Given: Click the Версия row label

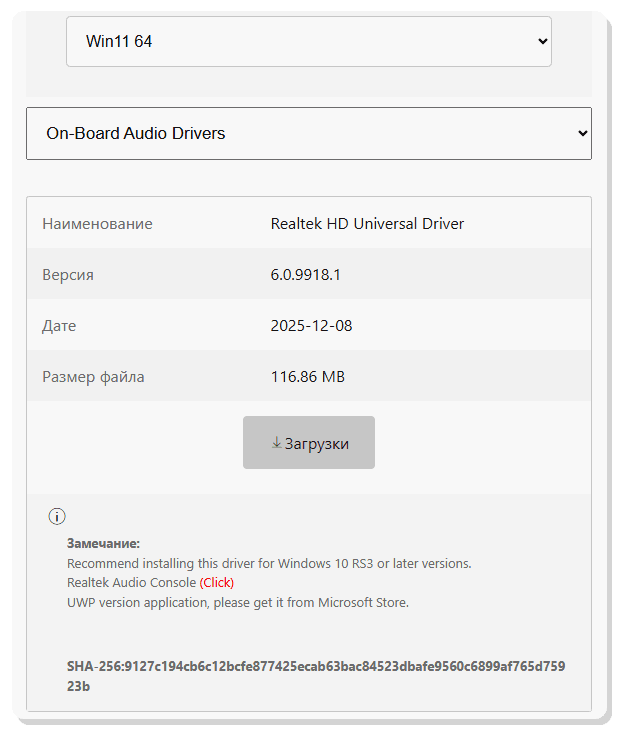Looking at the screenshot, I should click(68, 274).
